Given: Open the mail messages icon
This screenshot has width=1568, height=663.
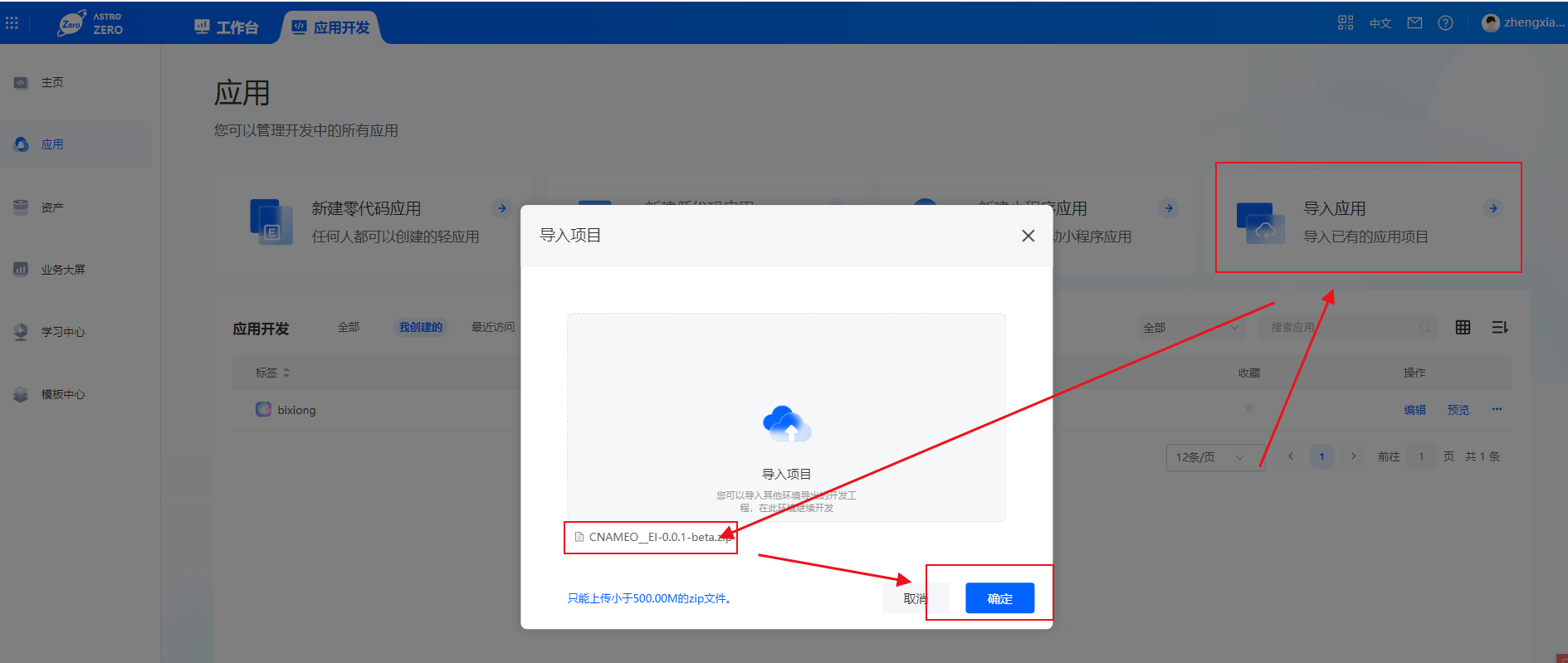Looking at the screenshot, I should pyautogui.click(x=1415, y=23).
